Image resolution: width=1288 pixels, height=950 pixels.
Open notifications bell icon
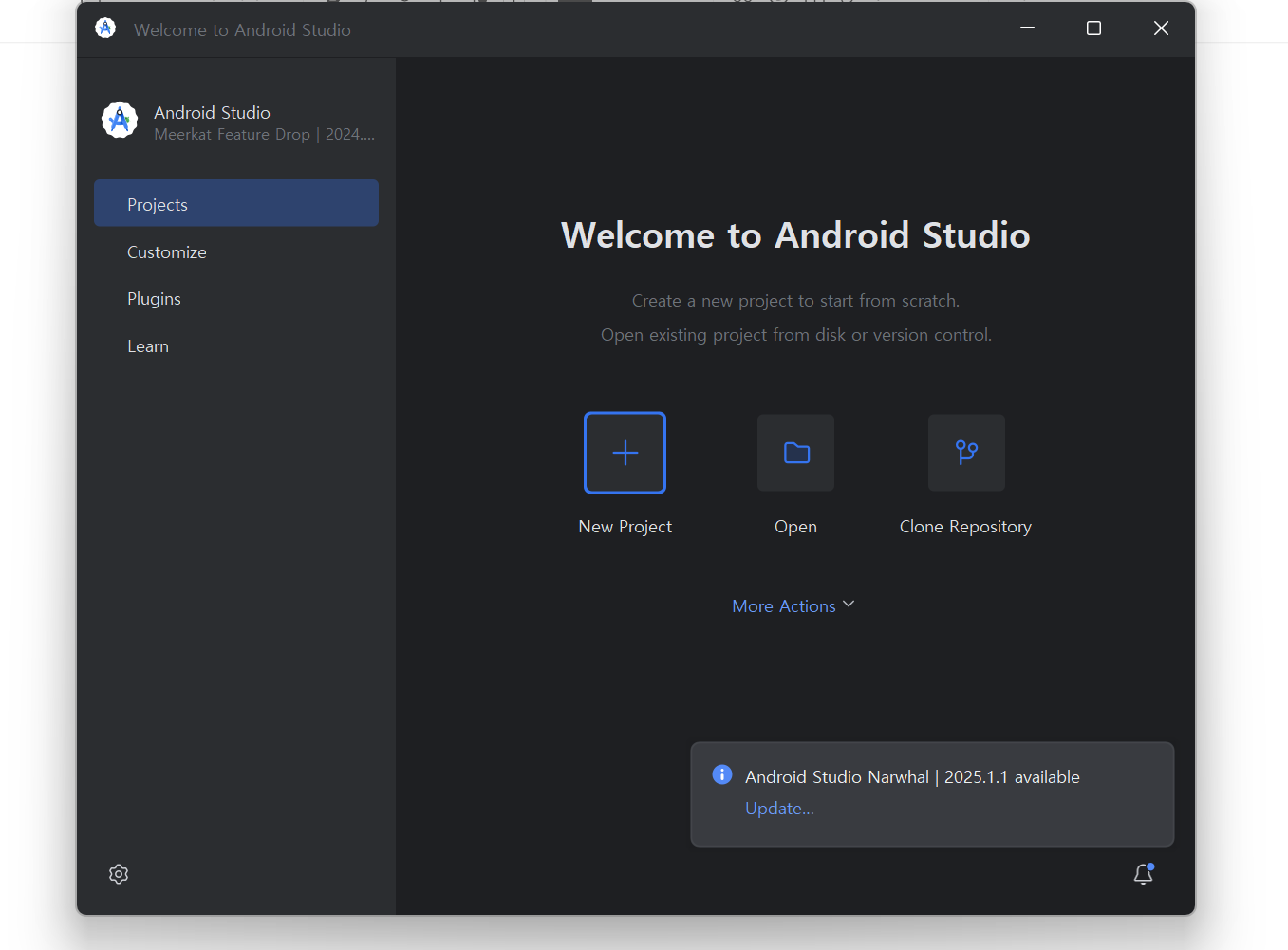(1144, 874)
